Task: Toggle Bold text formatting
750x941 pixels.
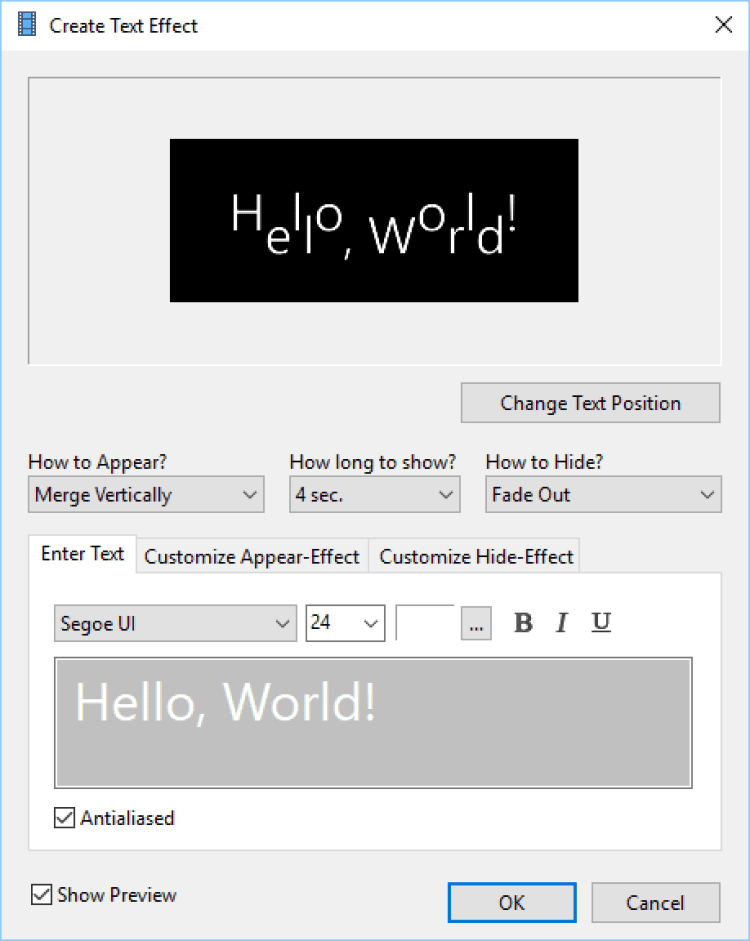Action: click(x=523, y=623)
